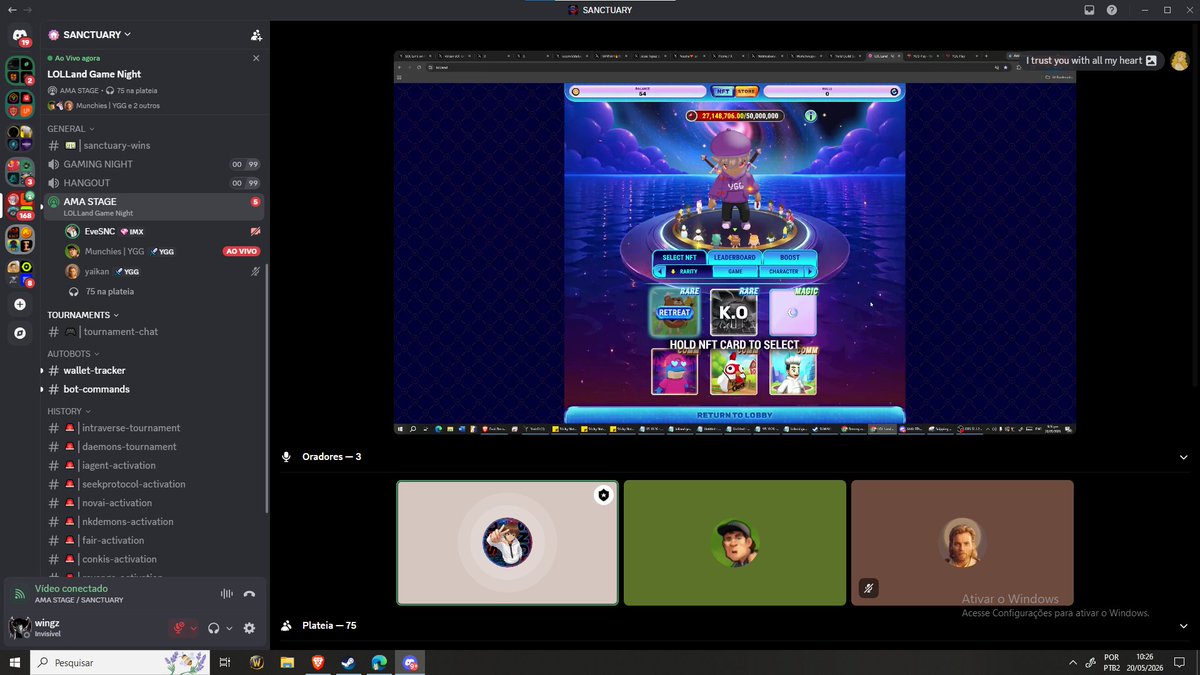Screen dimensions: 1200x675
Task: Select the streaming speaker tile
Action: [x=507, y=542]
